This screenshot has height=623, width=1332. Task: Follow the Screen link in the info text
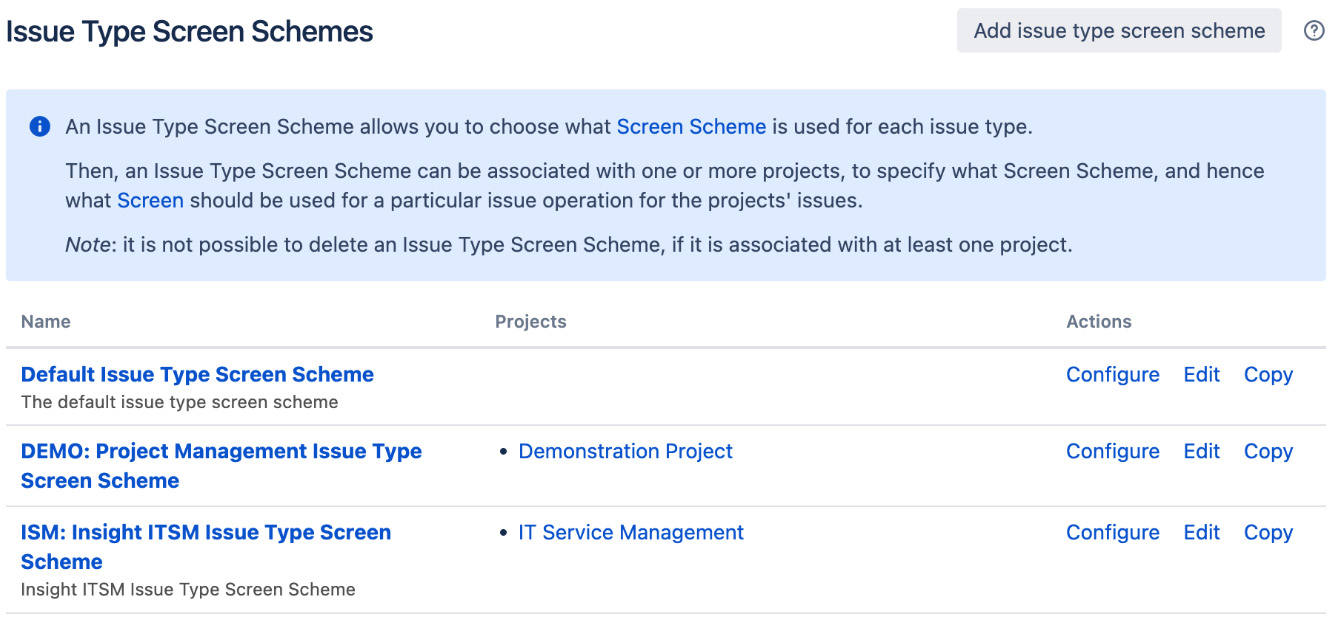[x=150, y=200]
